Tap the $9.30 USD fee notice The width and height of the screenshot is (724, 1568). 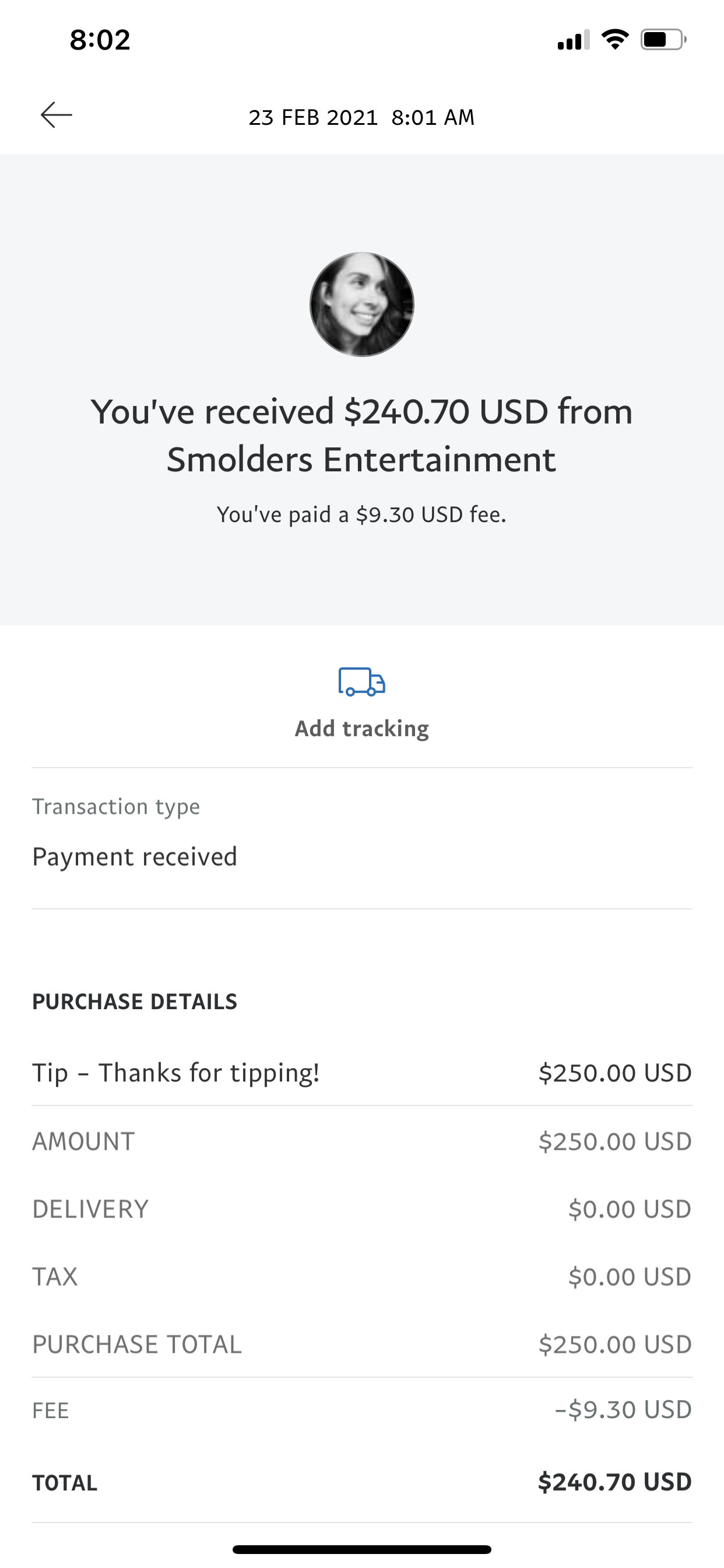coord(362,515)
